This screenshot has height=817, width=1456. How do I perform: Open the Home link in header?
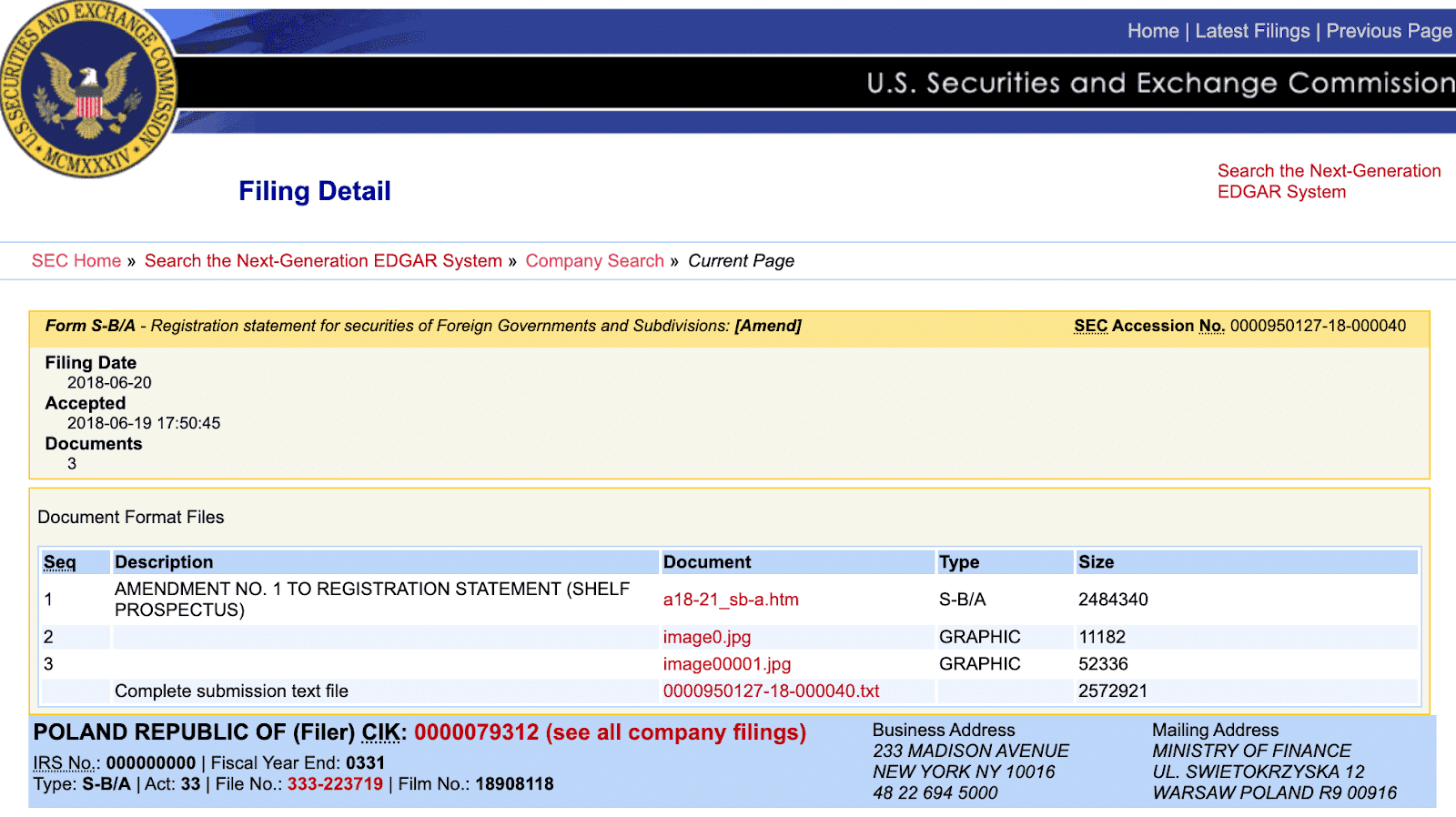[1152, 31]
